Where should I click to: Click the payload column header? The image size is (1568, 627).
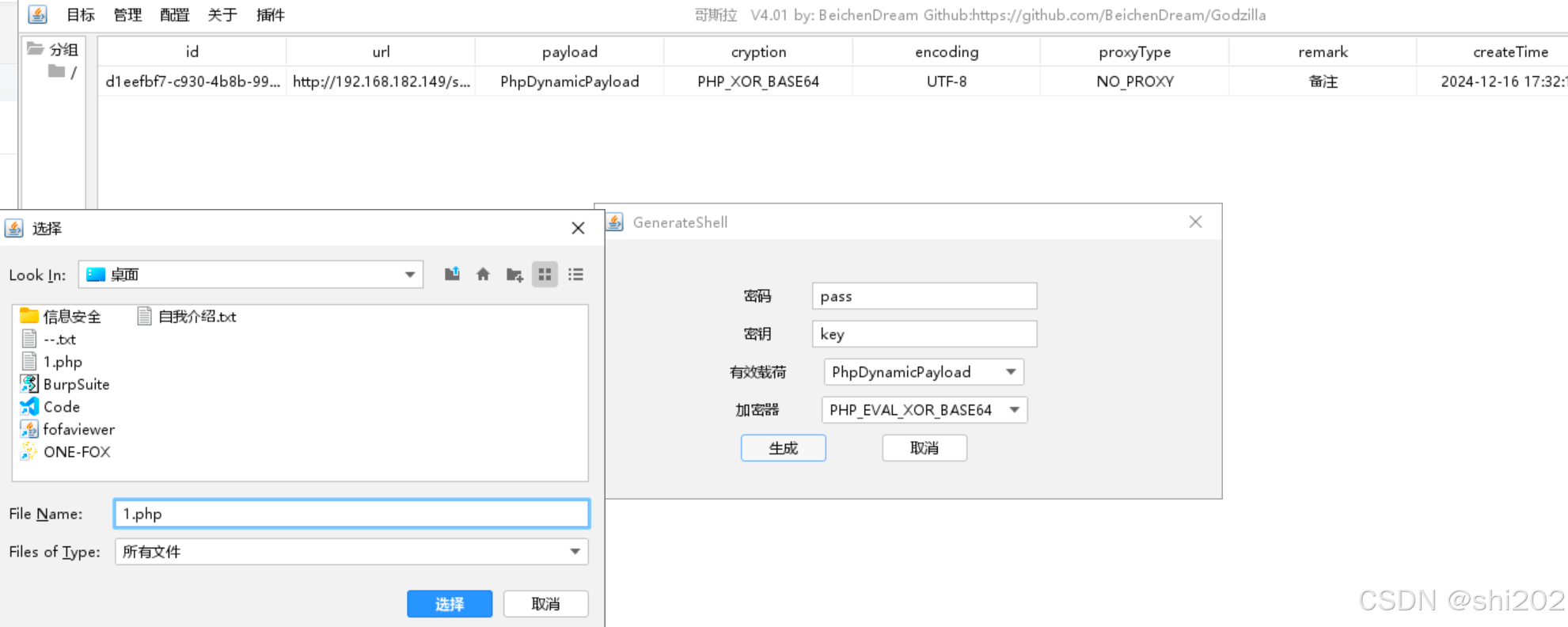coord(569,52)
